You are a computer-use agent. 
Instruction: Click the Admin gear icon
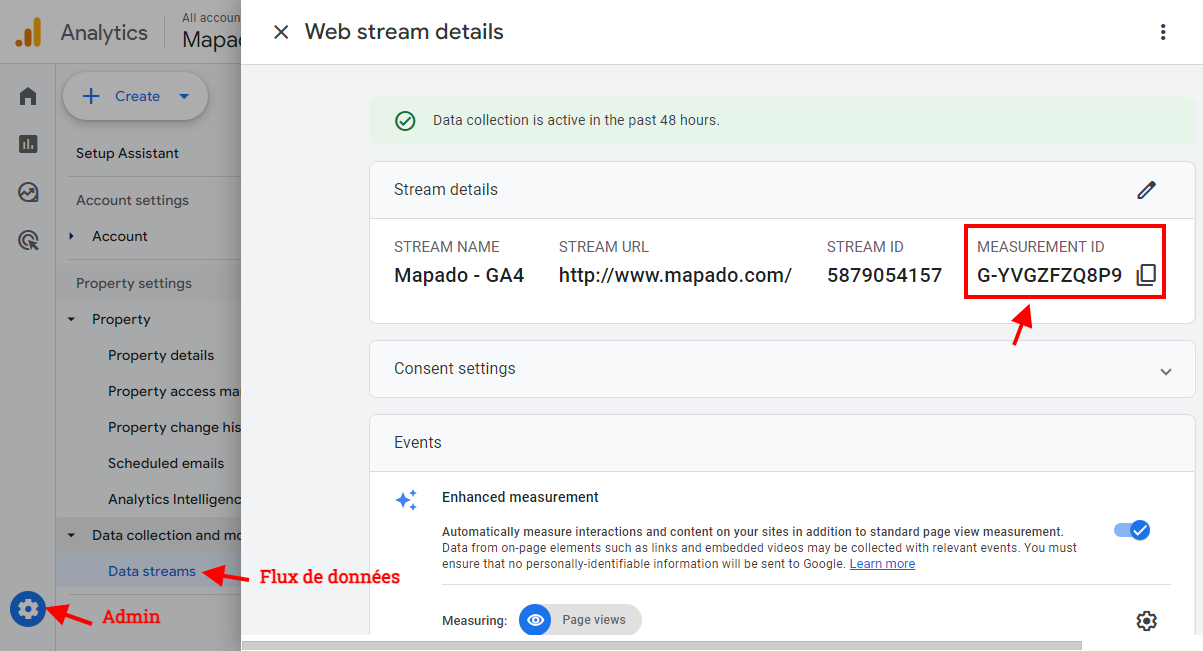point(28,608)
